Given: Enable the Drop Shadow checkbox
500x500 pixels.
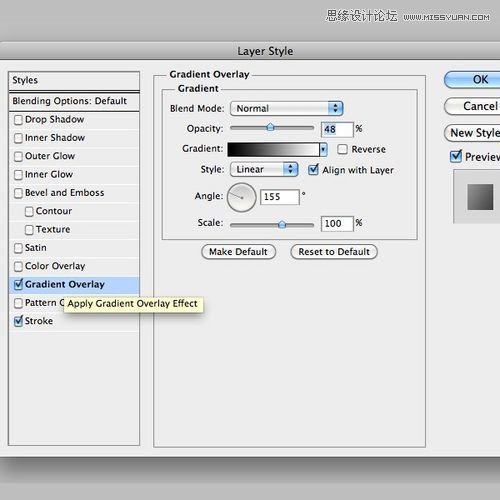Looking at the screenshot, I should click(18, 120).
